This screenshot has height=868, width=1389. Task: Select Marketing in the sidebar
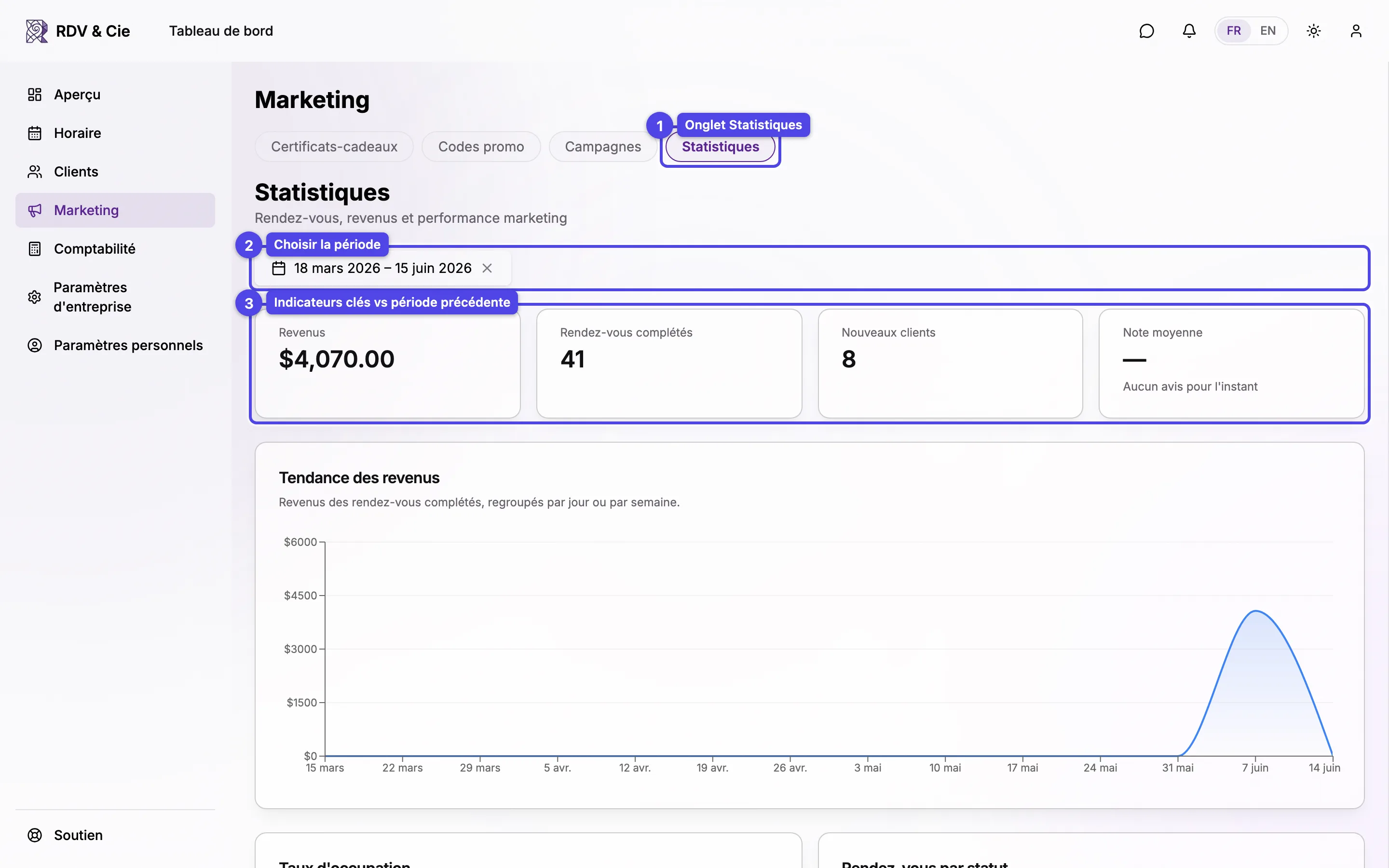point(115,210)
